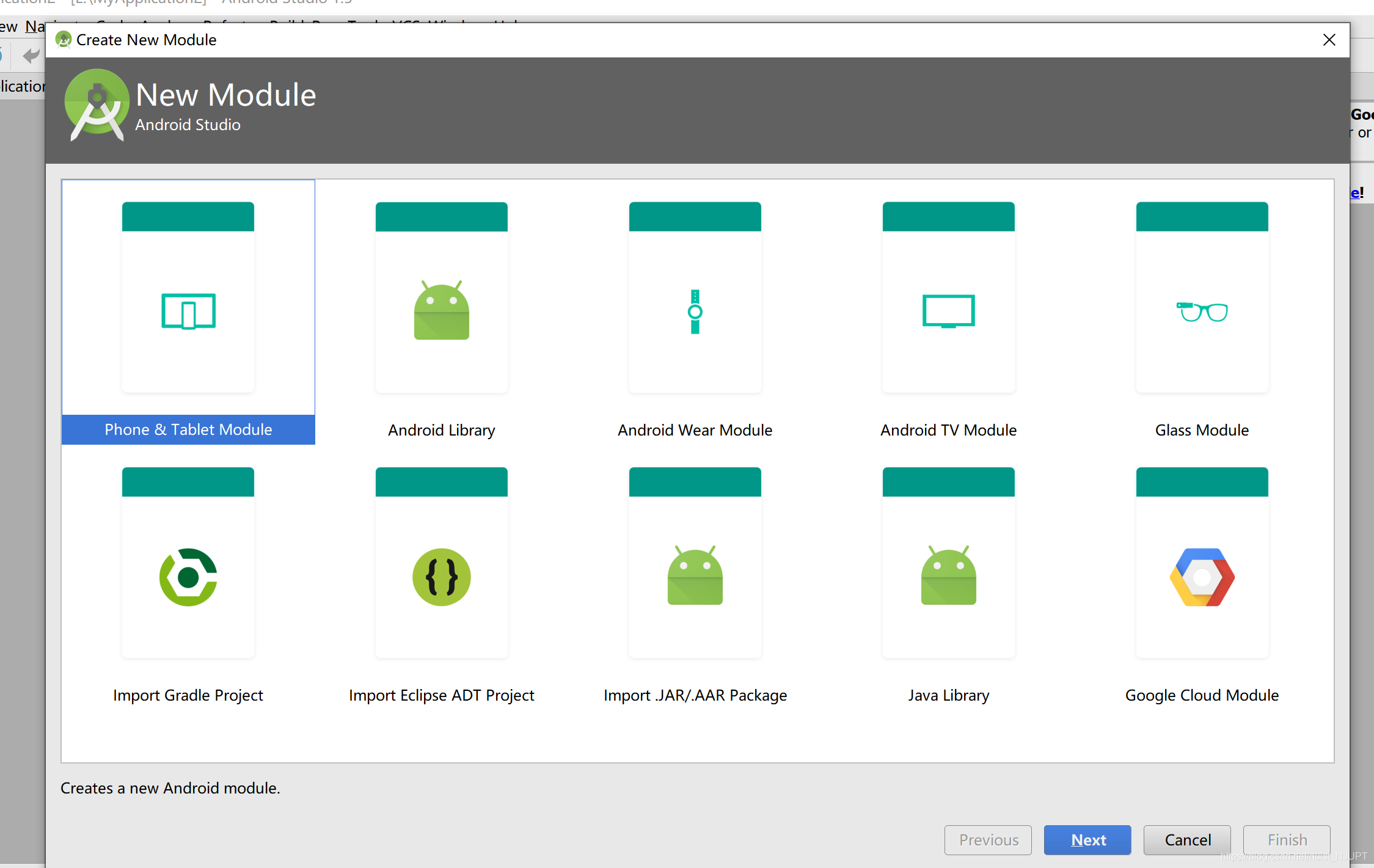Click the Java Library label
Image resolution: width=1374 pixels, height=868 pixels.
[x=948, y=695]
